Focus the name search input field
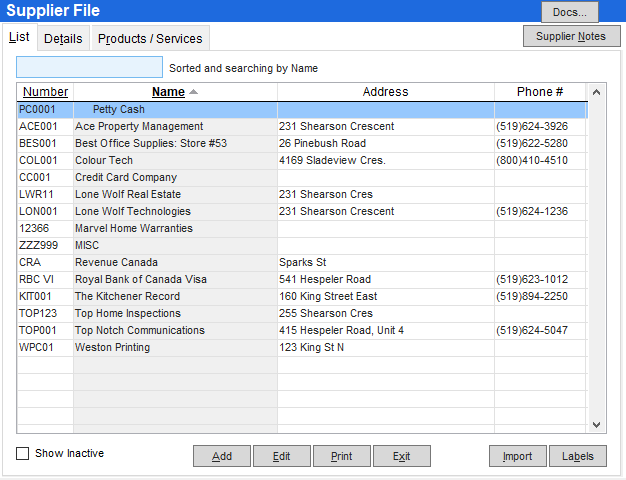 pyautogui.click(x=89, y=68)
